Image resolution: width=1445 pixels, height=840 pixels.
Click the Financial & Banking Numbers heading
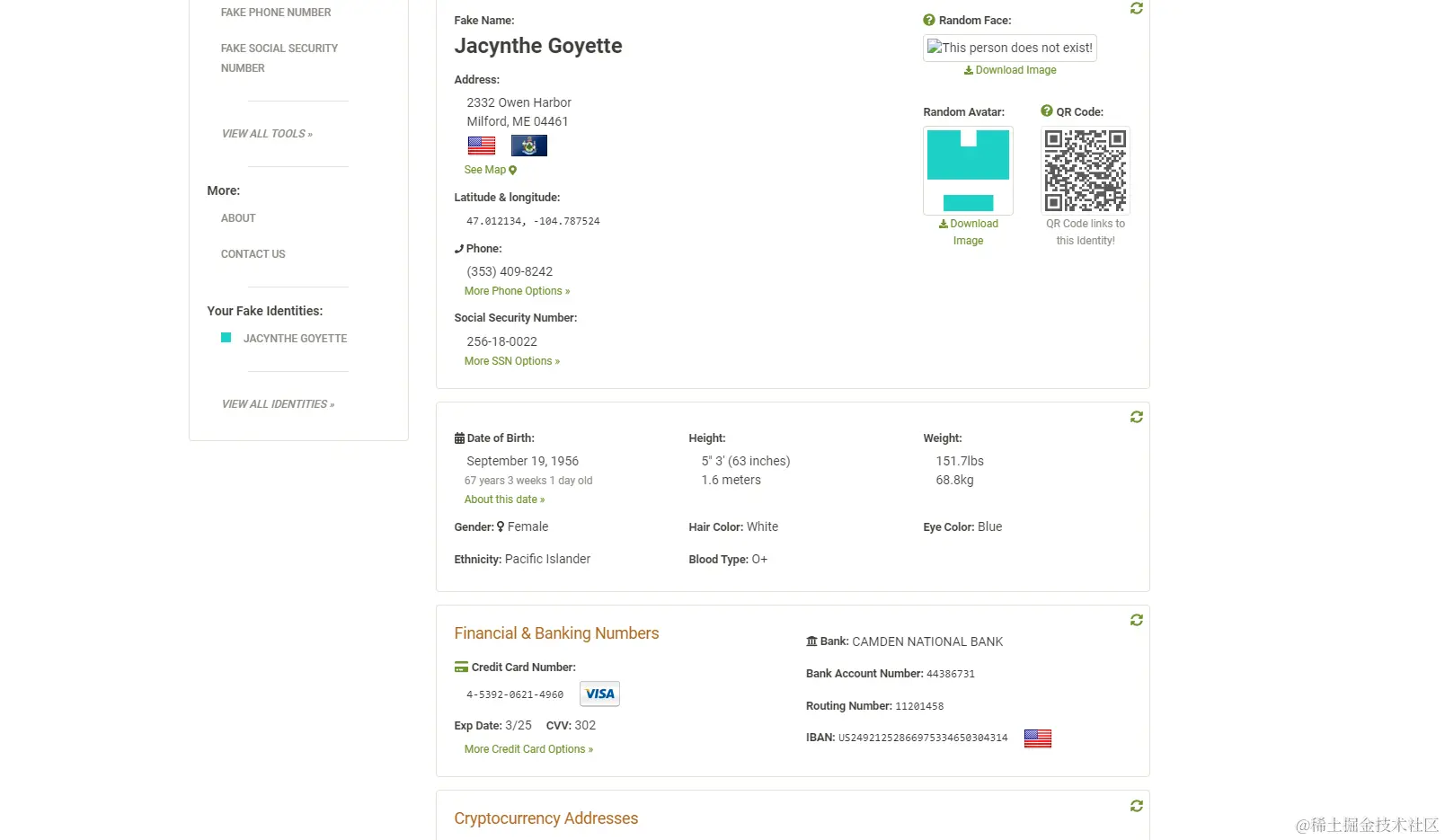556,633
